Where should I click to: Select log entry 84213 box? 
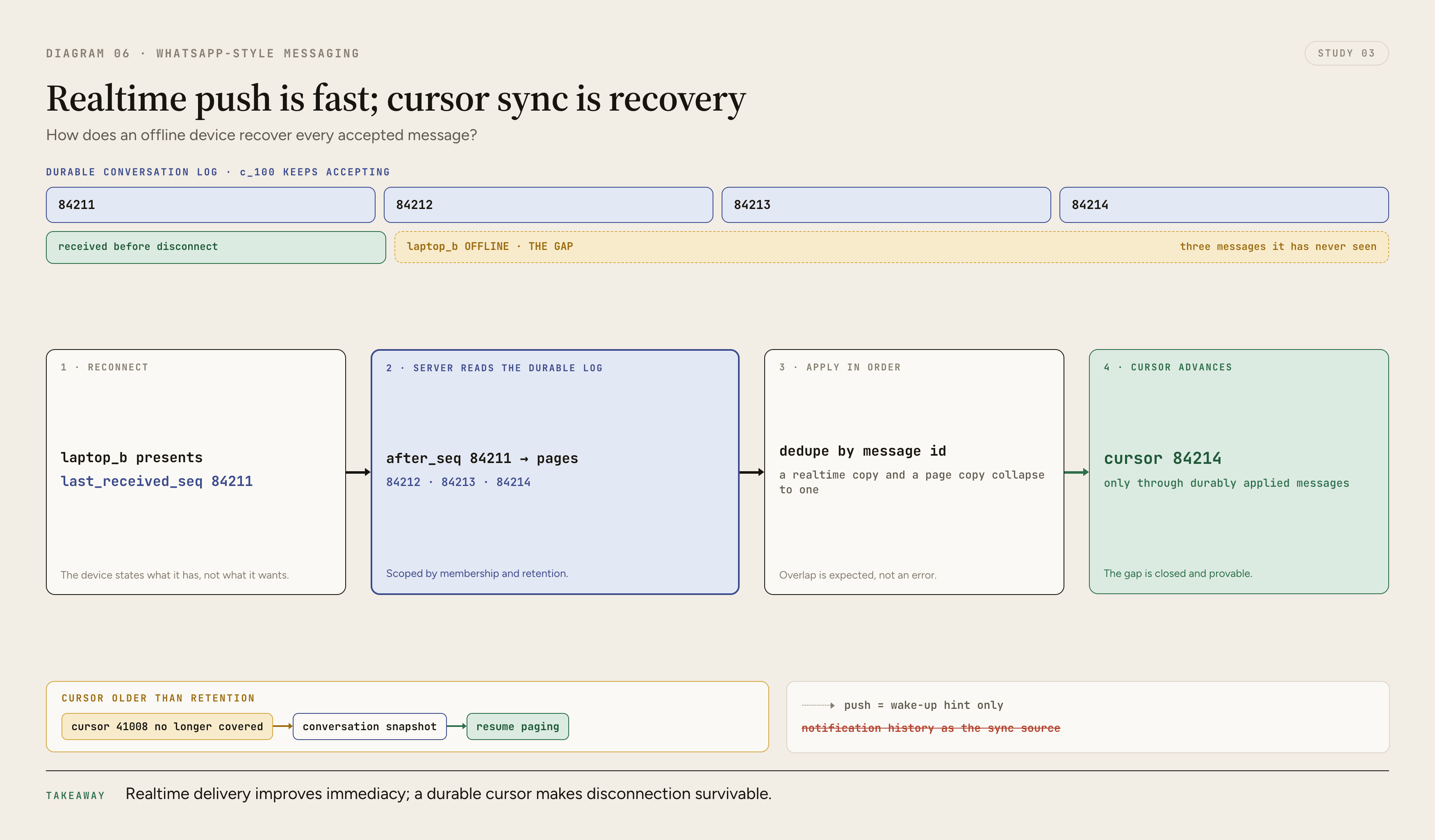[x=886, y=205]
